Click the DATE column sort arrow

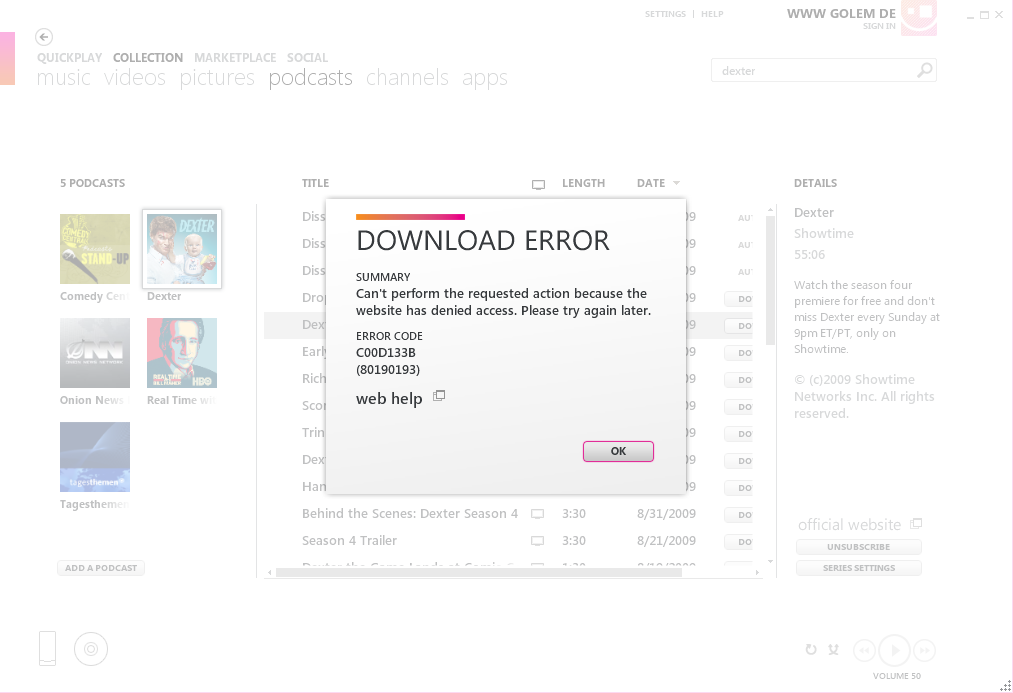(x=676, y=183)
